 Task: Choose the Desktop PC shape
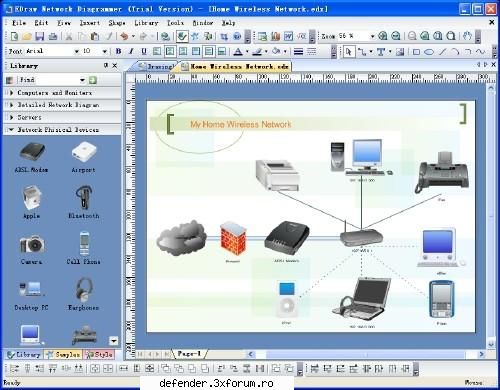click(31, 295)
